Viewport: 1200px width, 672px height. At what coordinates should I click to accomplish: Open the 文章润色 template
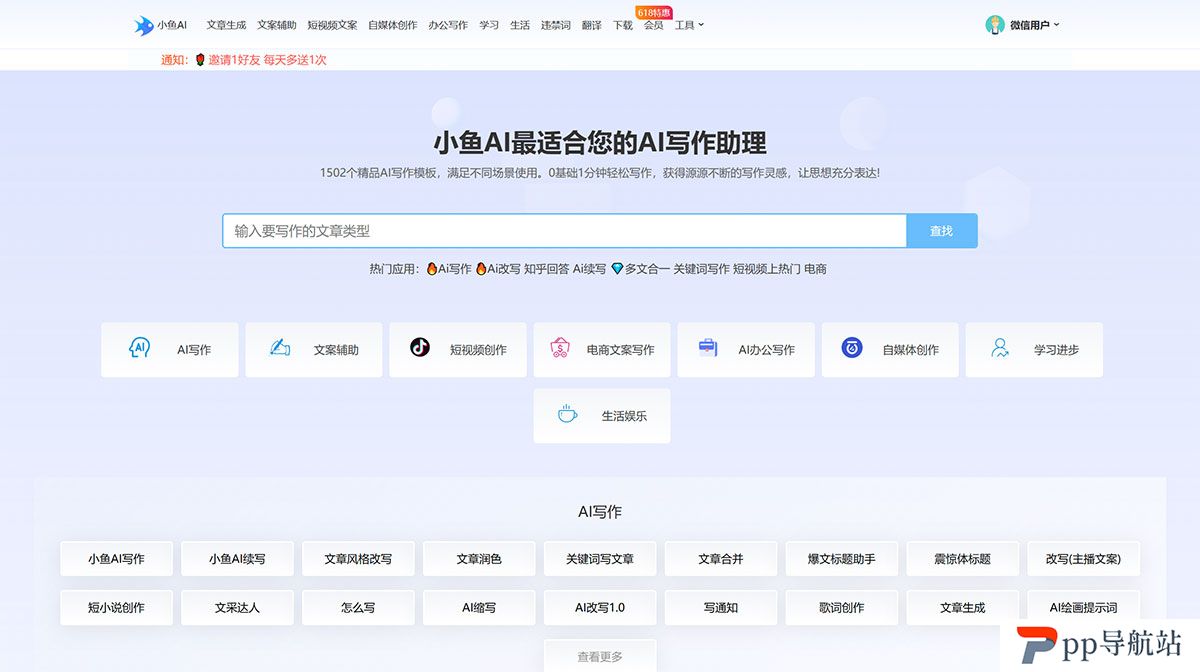click(479, 559)
